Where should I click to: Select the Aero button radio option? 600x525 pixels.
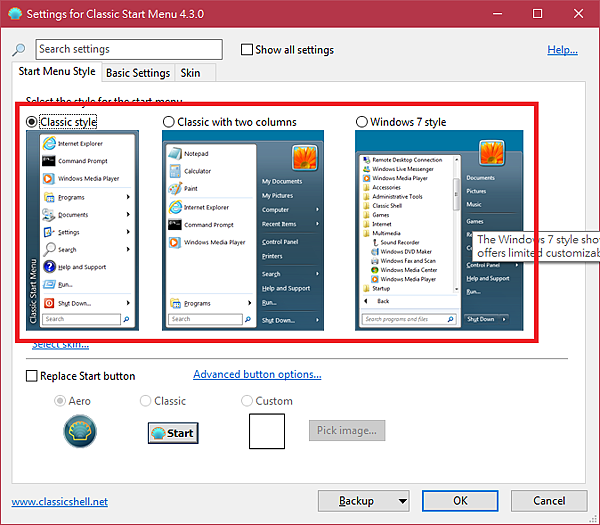click(60, 401)
